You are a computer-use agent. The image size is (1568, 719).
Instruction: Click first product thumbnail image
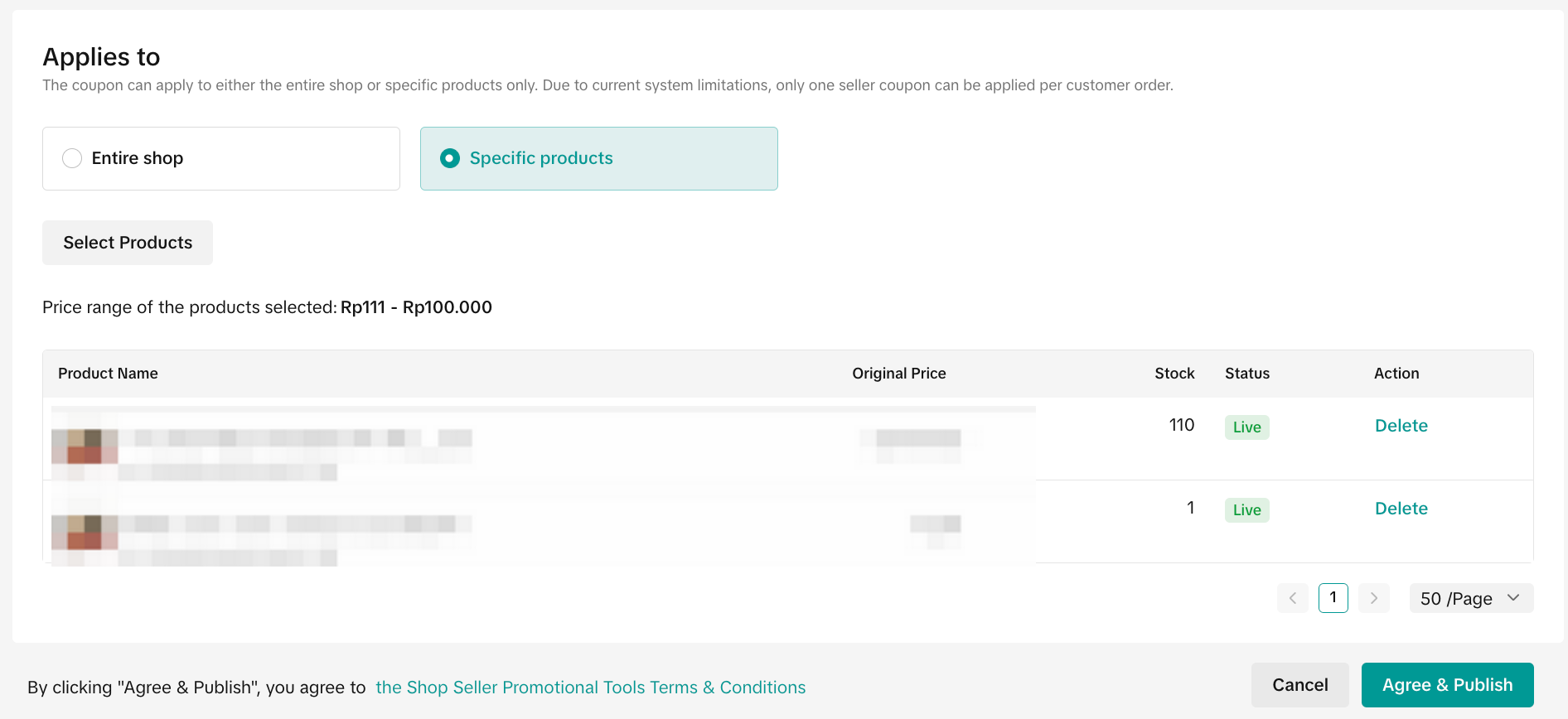pyautogui.click(x=85, y=446)
